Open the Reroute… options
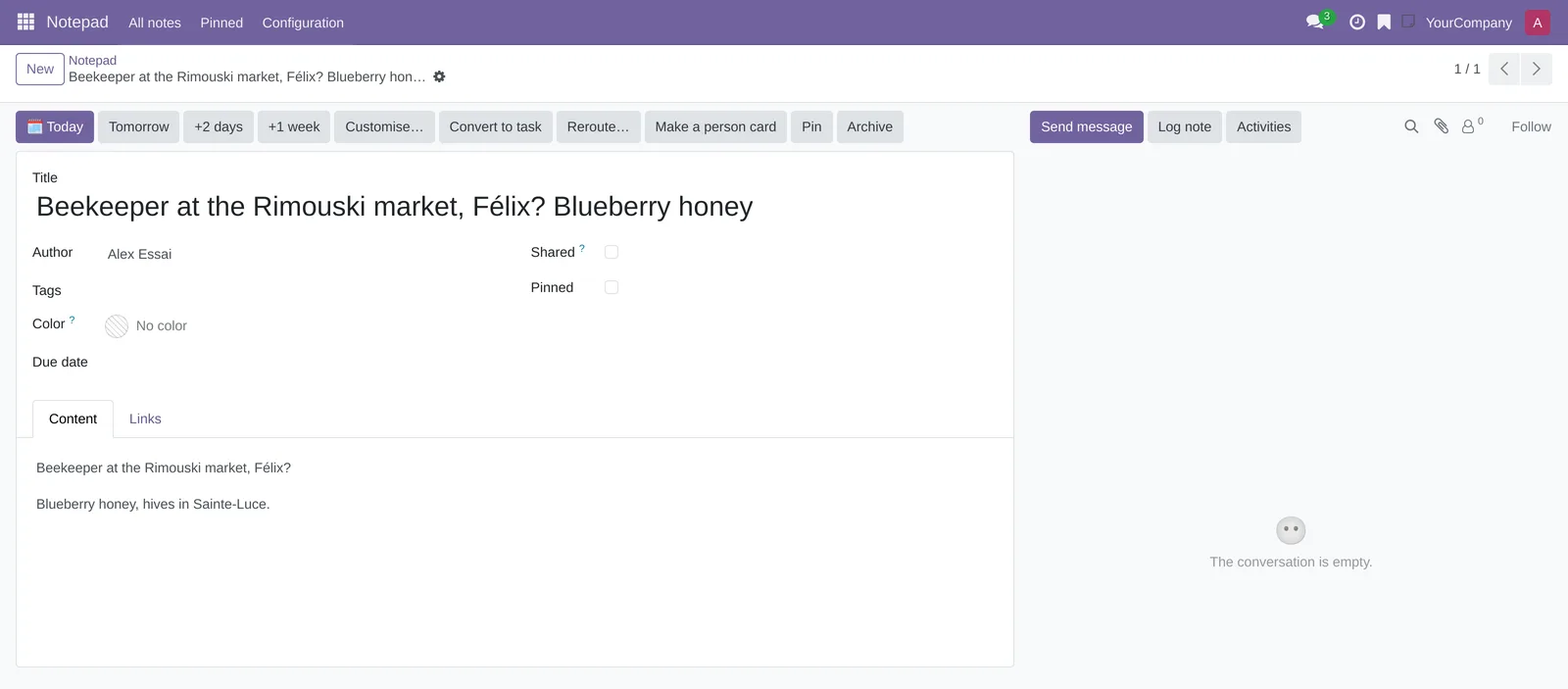The height and width of the screenshot is (689, 1568). point(598,126)
